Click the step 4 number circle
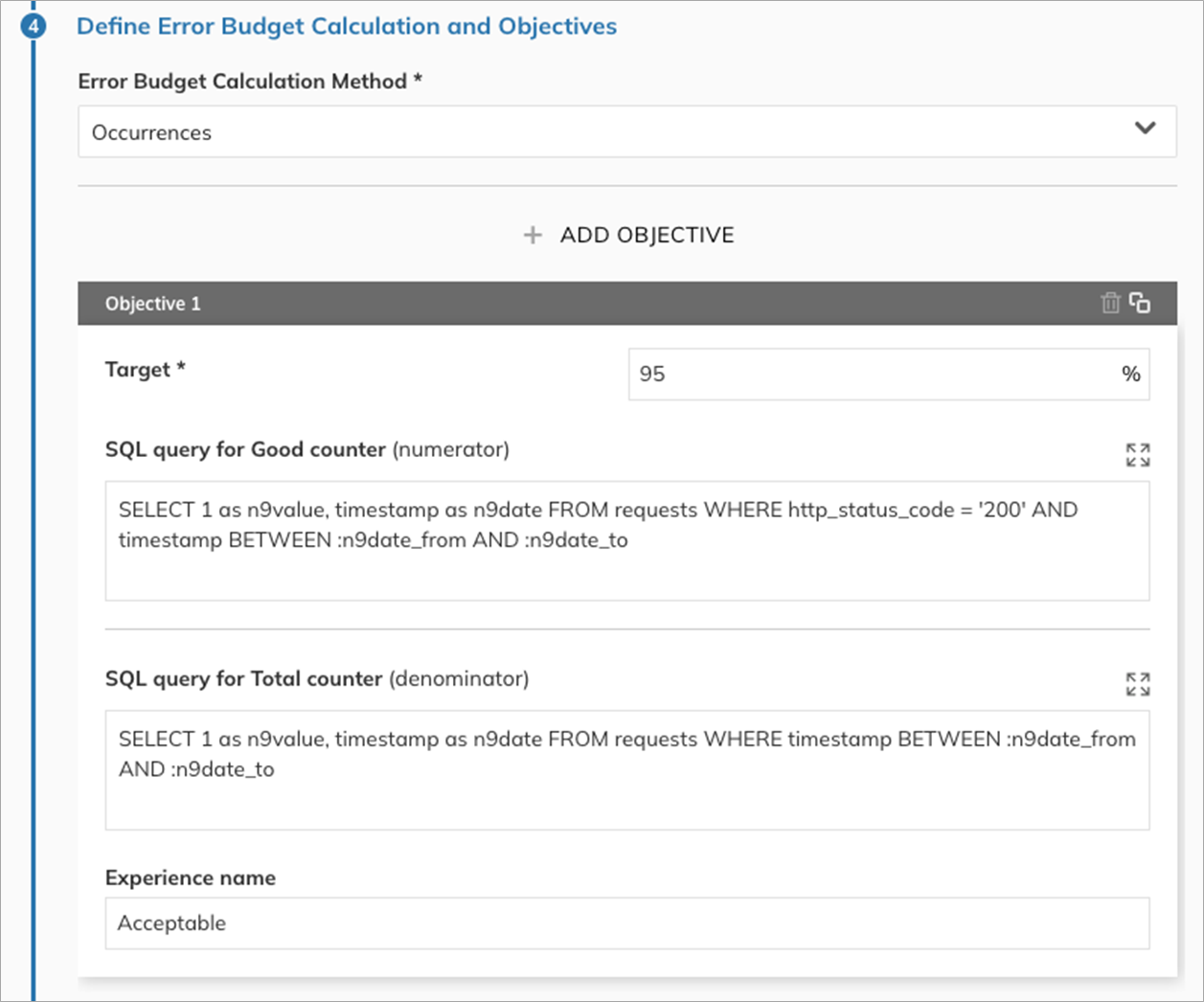 (x=33, y=26)
